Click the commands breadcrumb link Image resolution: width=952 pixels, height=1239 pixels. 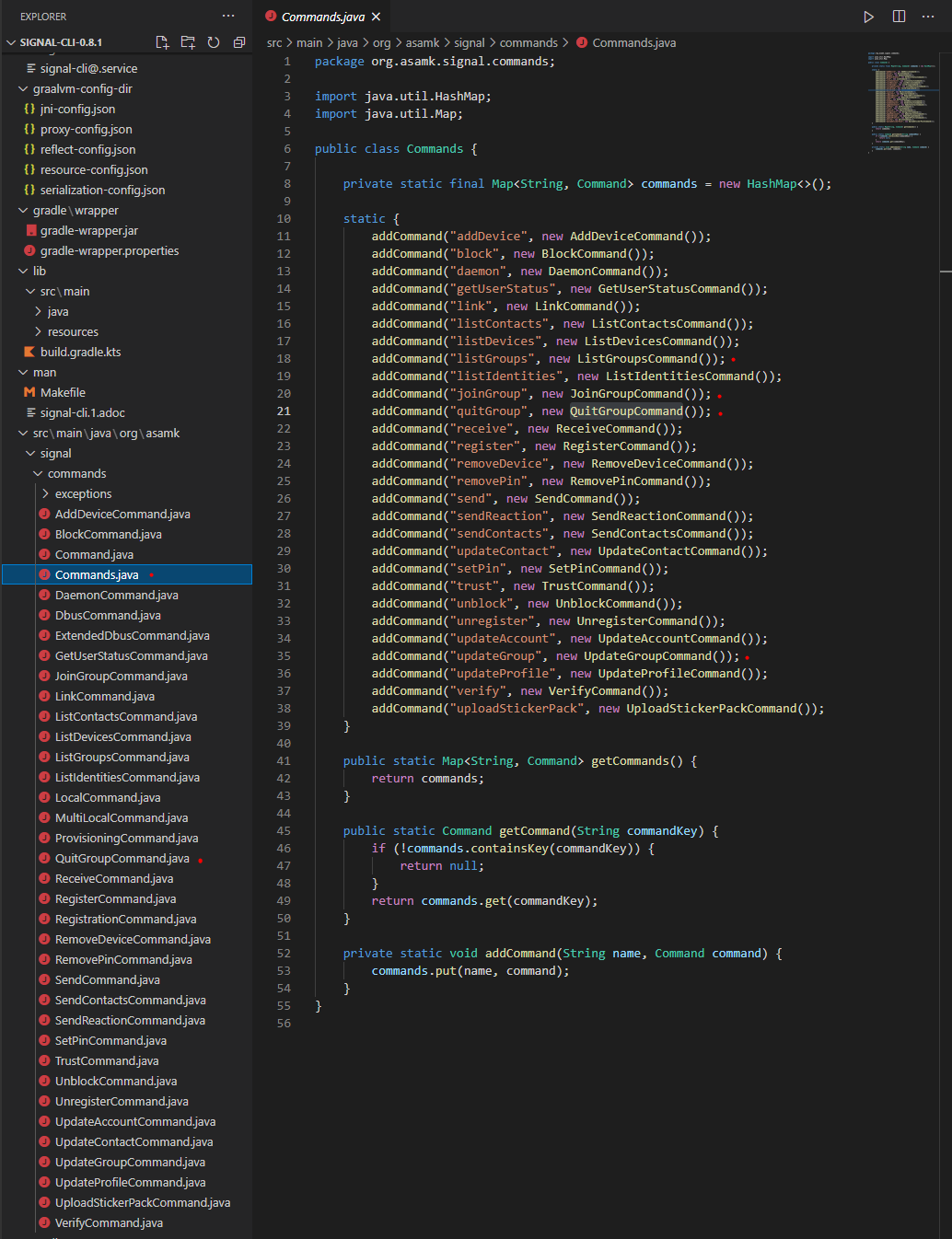point(528,42)
